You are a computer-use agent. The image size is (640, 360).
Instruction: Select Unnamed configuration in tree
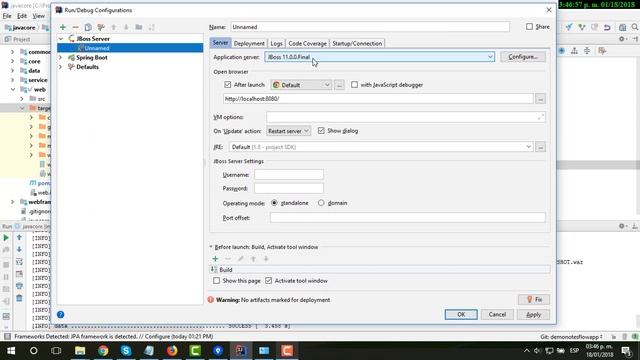click(130, 48)
